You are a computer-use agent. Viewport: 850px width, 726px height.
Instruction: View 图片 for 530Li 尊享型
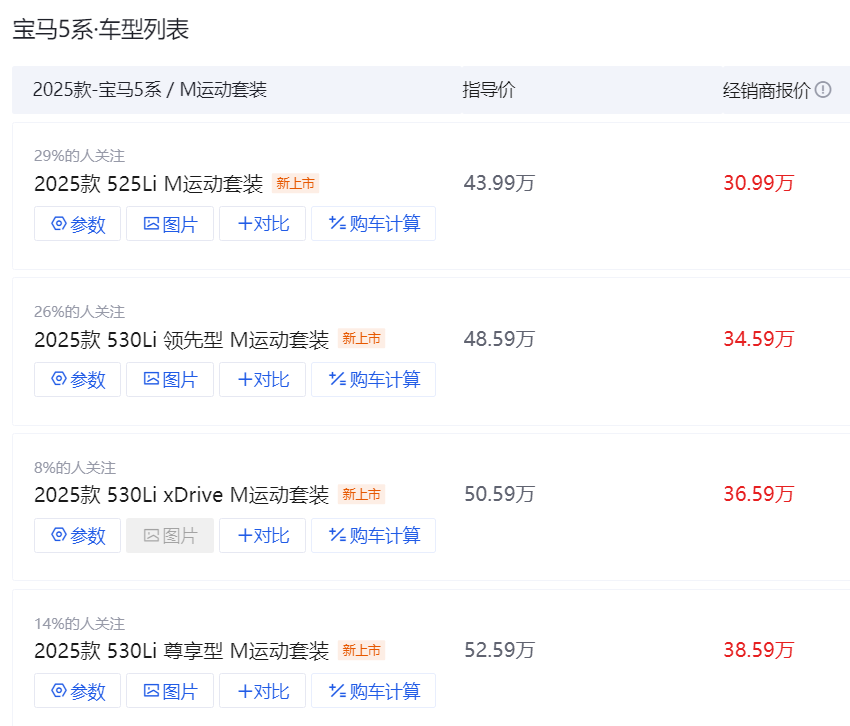coord(170,691)
